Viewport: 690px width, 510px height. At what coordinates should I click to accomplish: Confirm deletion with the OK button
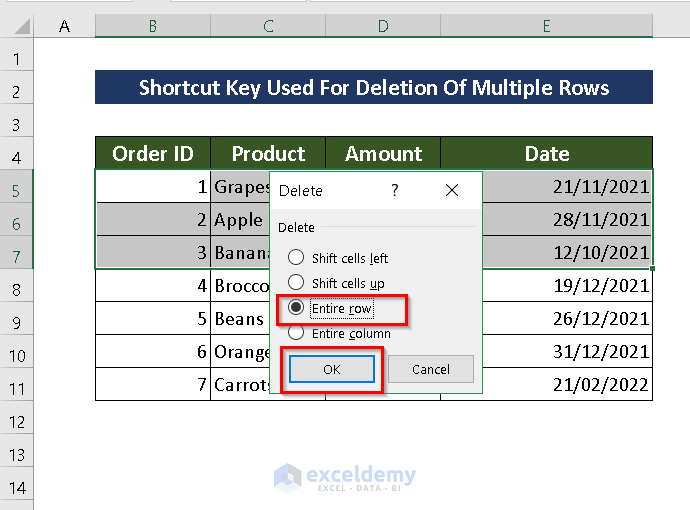pos(332,369)
